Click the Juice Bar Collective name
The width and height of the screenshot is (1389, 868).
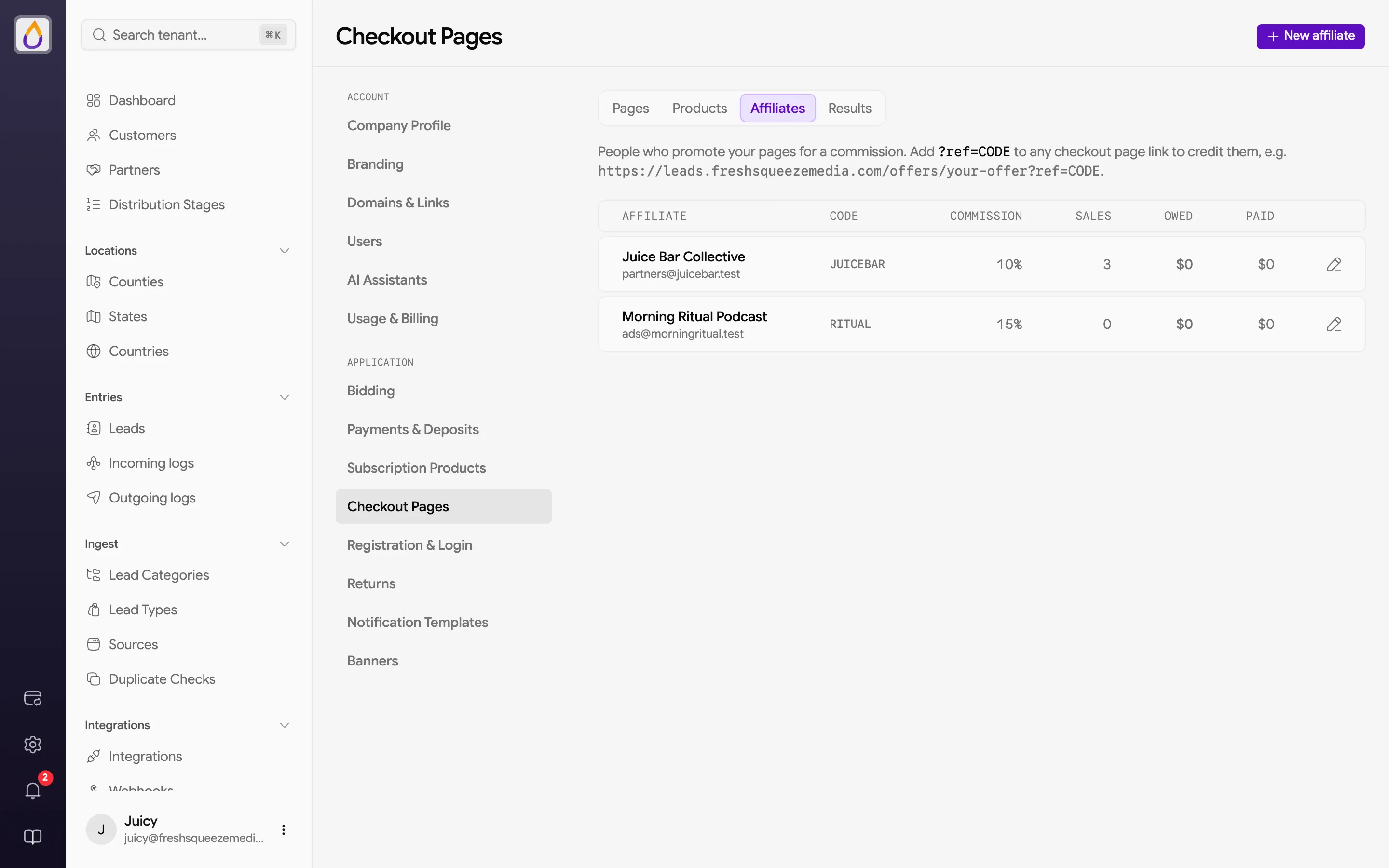[683, 257]
